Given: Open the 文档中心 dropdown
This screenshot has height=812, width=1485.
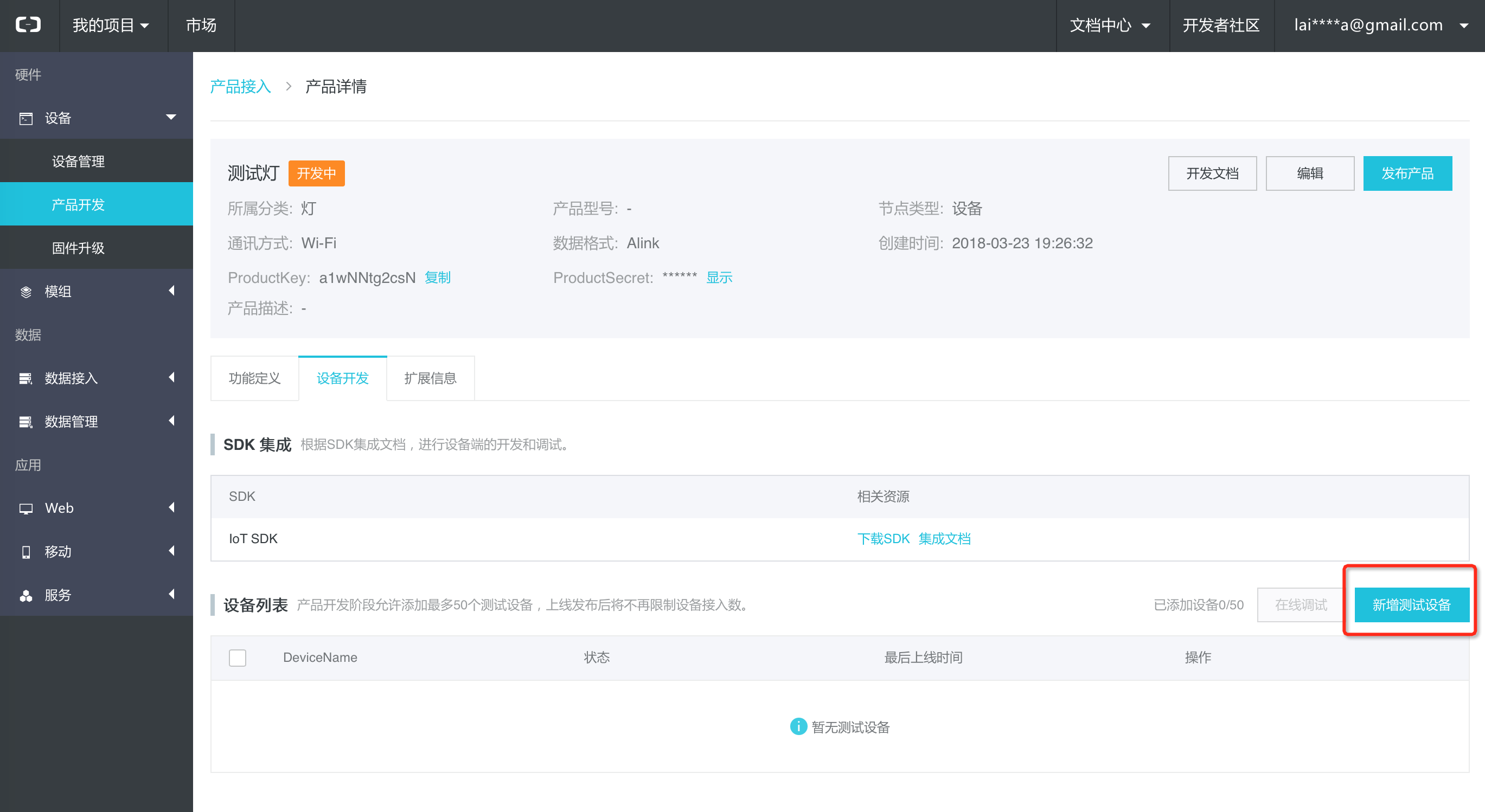Looking at the screenshot, I should tap(1111, 25).
